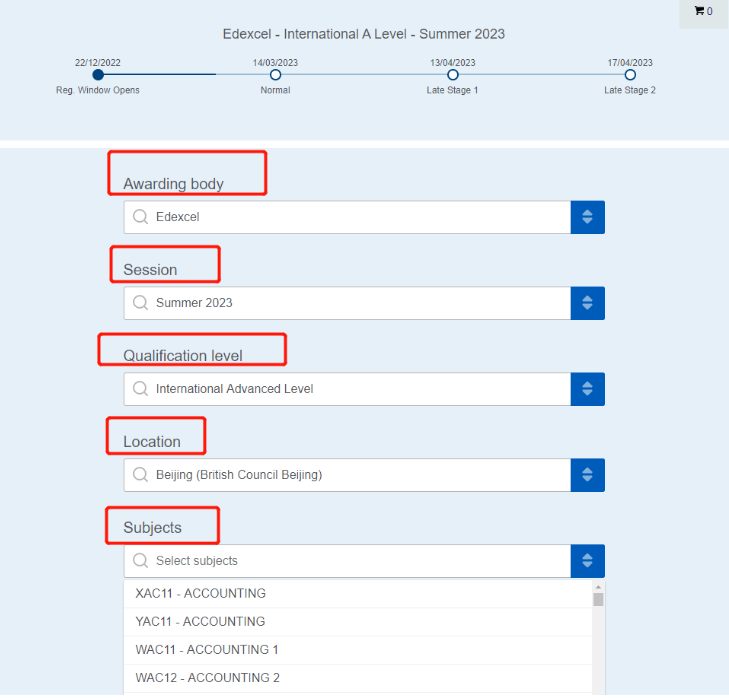Click the subjects list scroll up arrow
The width and height of the screenshot is (729, 700).
click(x=598, y=587)
